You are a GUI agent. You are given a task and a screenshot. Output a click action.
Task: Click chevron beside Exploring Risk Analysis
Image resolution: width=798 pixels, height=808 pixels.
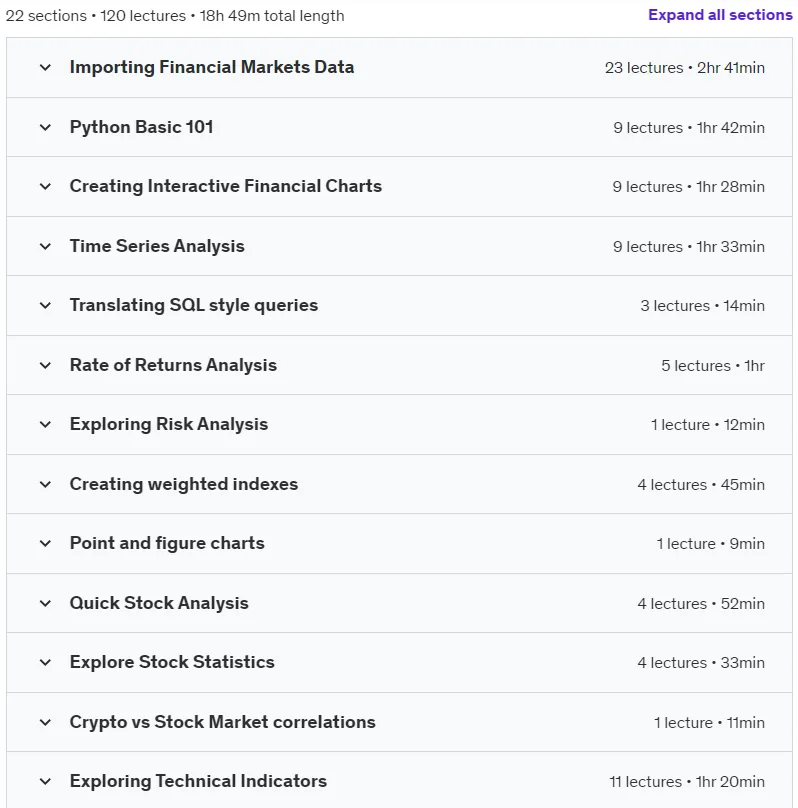coord(45,425)
